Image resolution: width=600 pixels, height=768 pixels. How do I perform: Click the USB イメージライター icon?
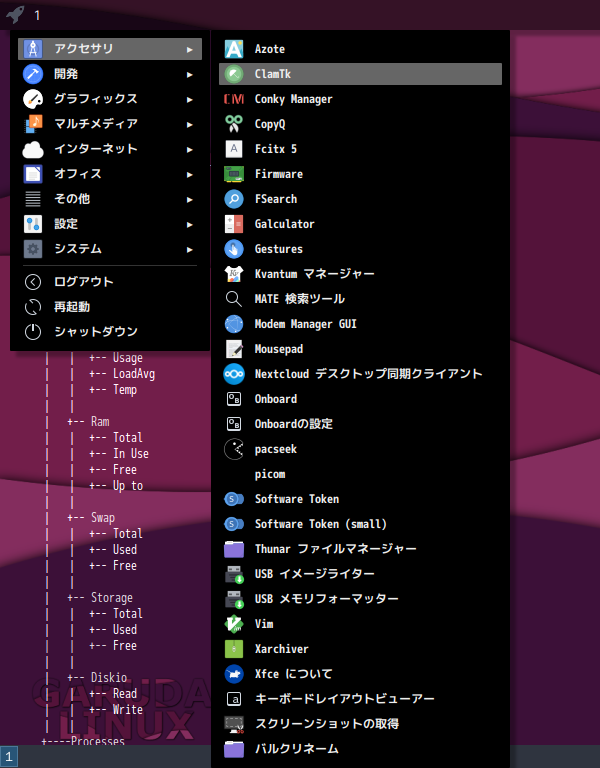coord(234,574)
